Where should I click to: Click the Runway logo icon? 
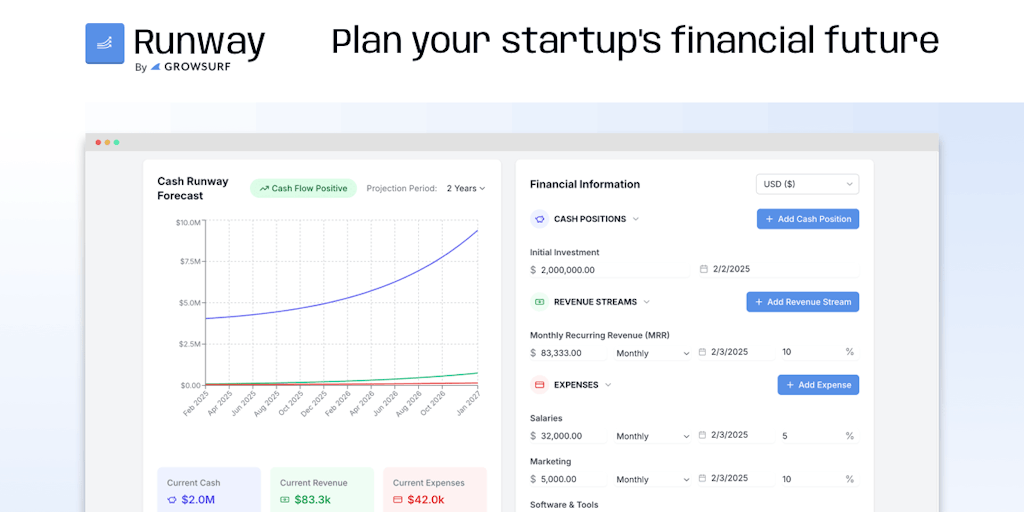click(x=105, y=44)
